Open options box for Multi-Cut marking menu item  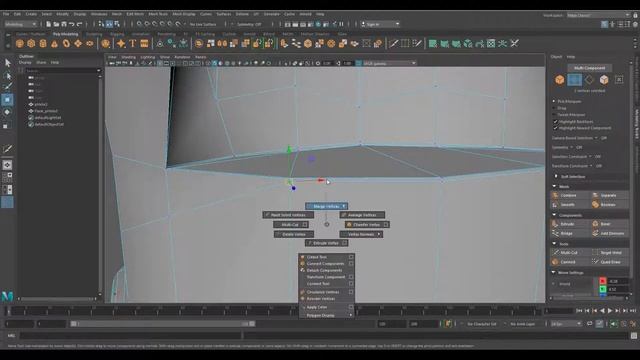pyautogui.click(x=305, y=224)
